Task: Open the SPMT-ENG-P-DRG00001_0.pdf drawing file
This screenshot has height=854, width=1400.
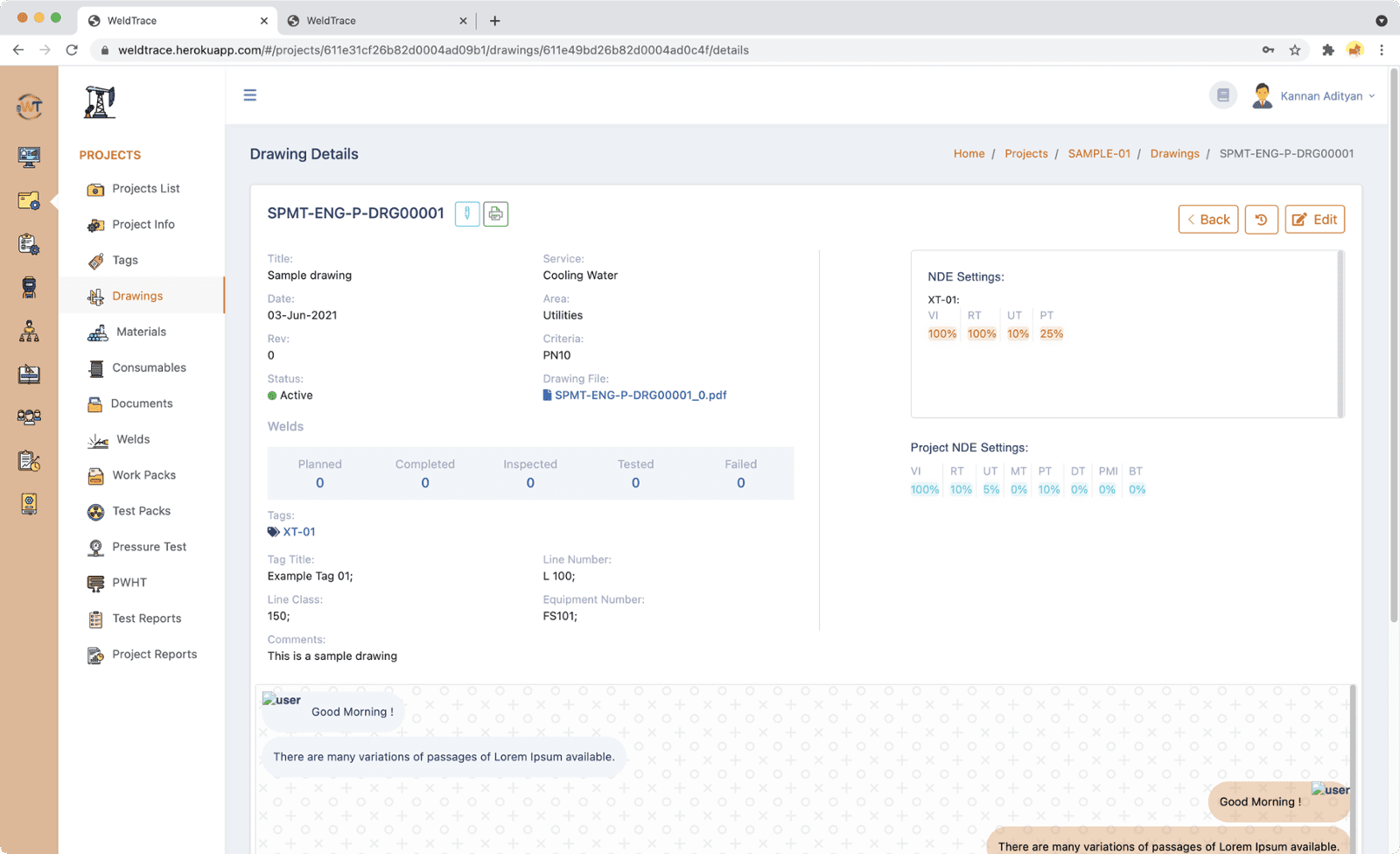Action: point(640,395)
